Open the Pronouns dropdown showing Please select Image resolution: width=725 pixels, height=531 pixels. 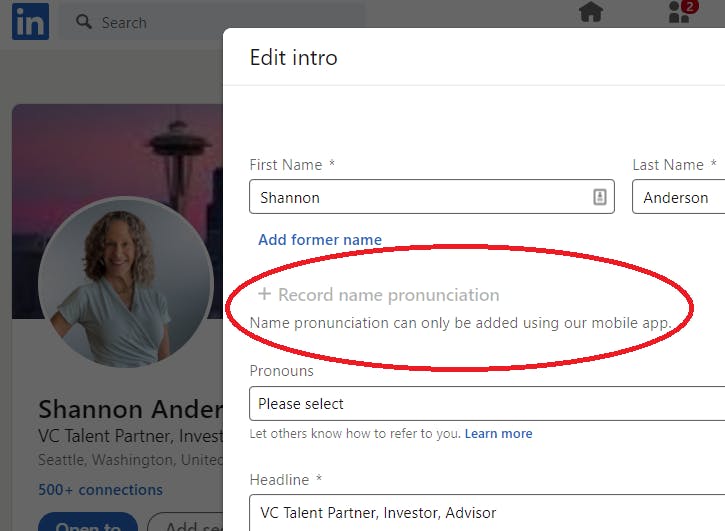(x=487, y=403)
